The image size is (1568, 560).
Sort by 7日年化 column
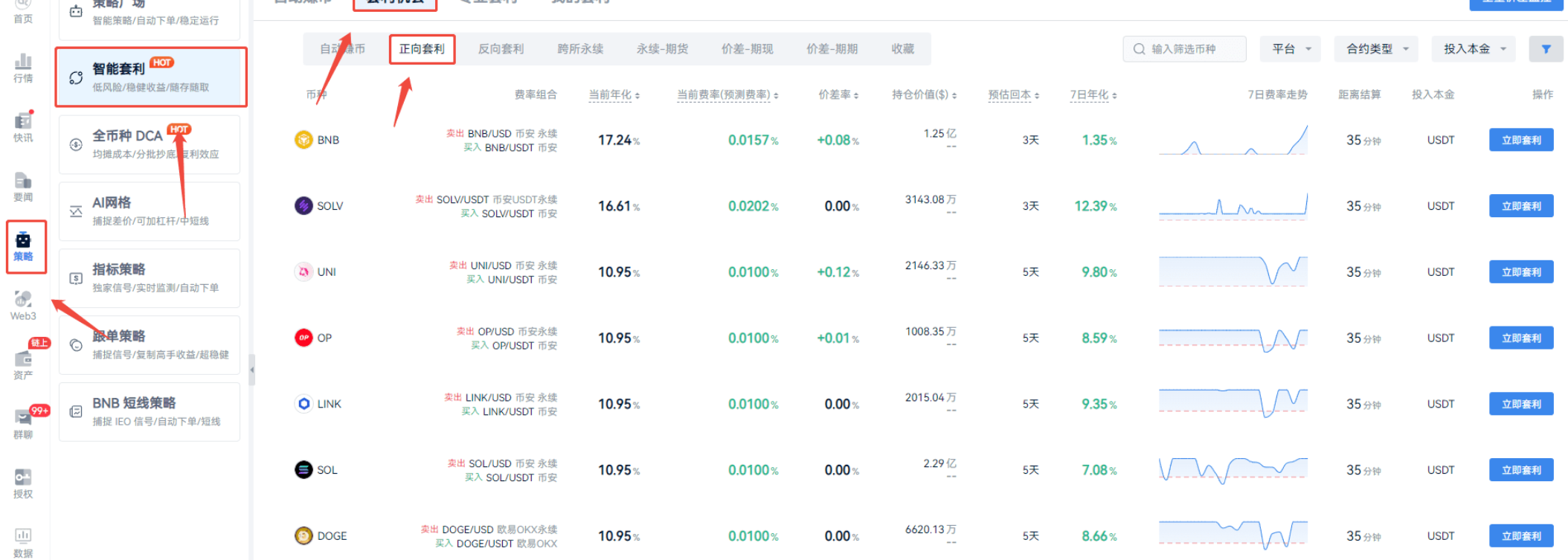point(1093,94)
